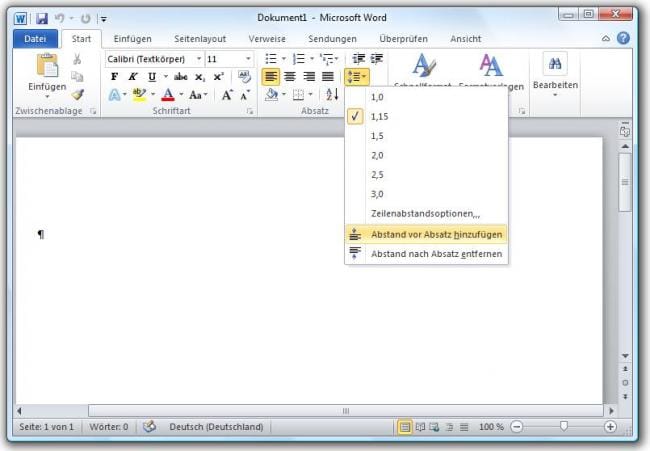Viewport: 650px width, 451px height.
Task: Expand the bullet list dropdown arrow
Action: (284, 59)
